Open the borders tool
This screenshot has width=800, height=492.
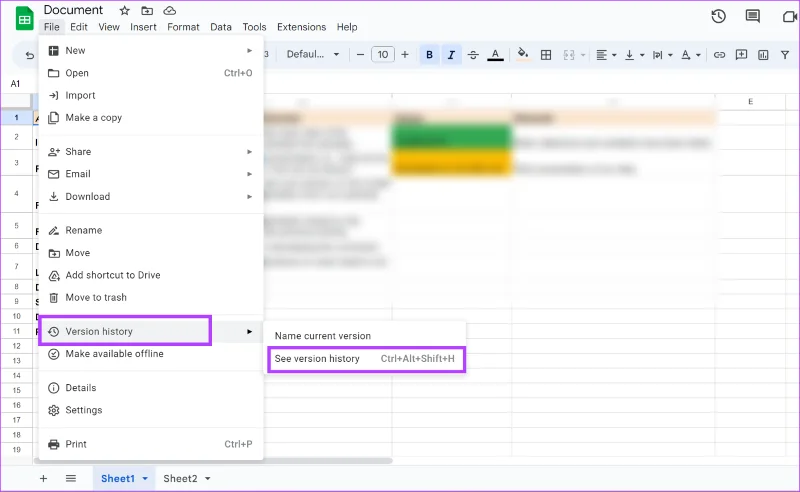pyautogui.click(x=546, y=55)
